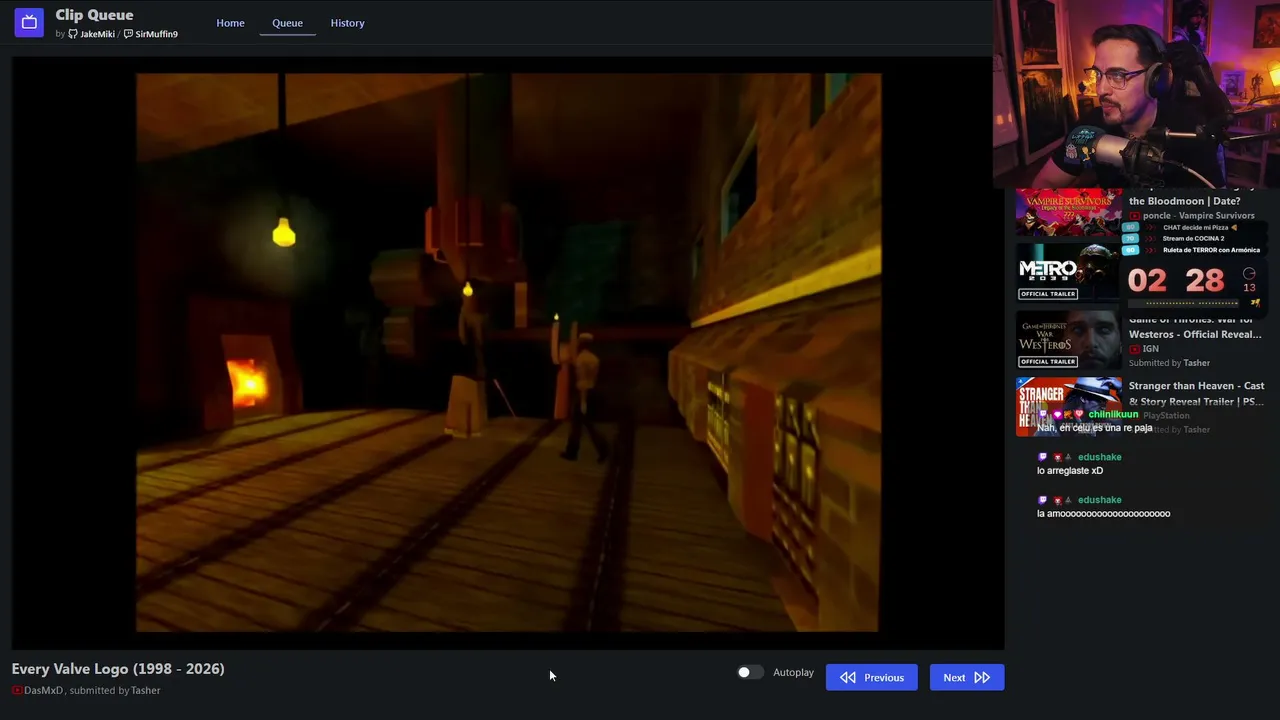Click the chilnilkuun chat username
The height and width of the screenshot is (720, 1280).
click(x=1114, y=414)
